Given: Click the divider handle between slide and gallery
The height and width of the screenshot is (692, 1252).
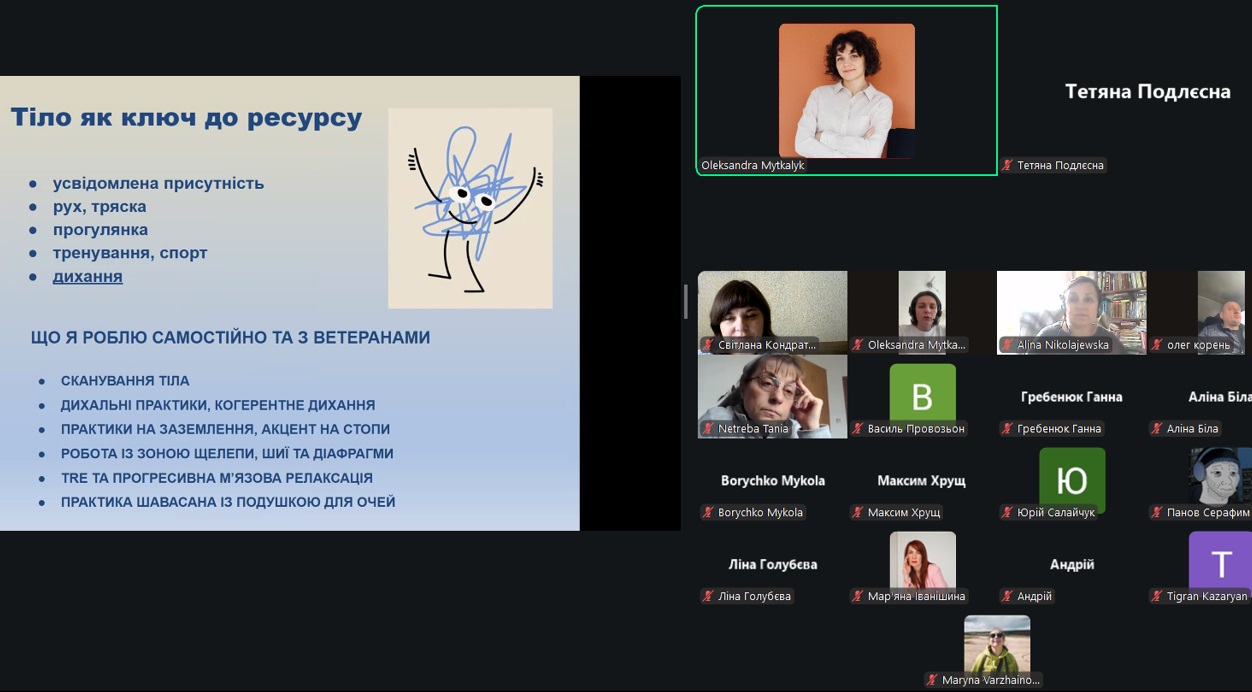Looking at the screenshot, I should click(686, 301).
